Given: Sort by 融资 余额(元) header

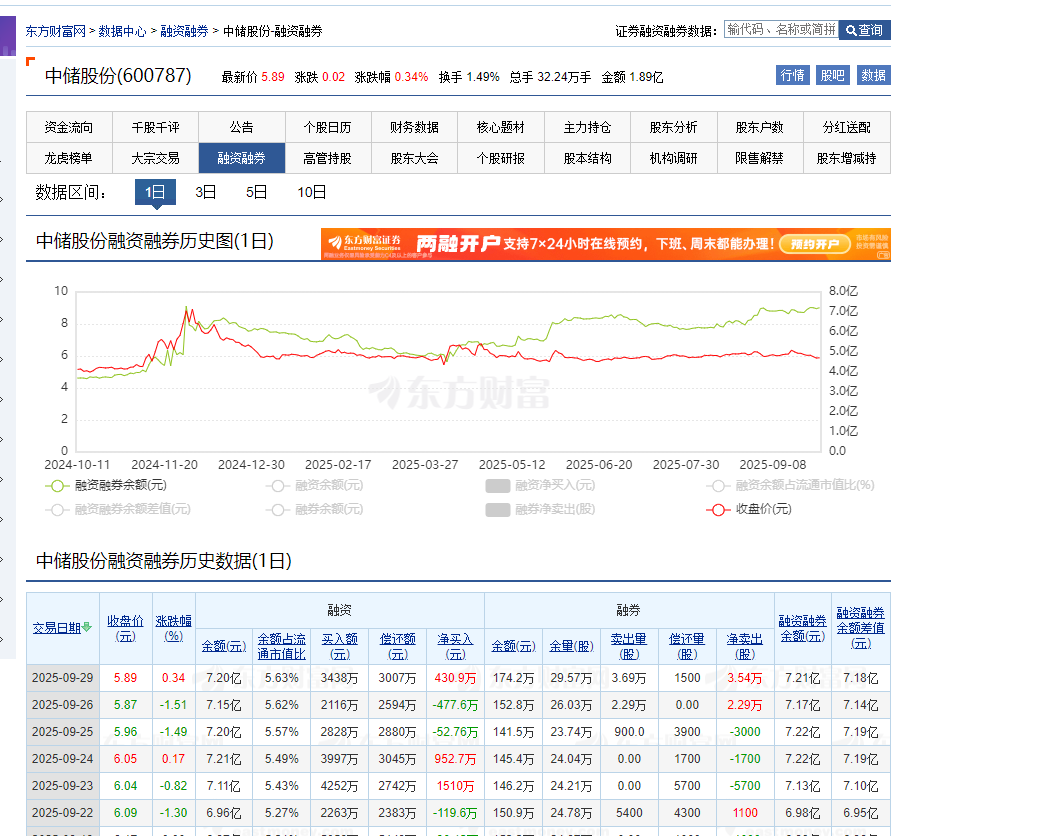Looking at the screenshot, I should [224, 646].
